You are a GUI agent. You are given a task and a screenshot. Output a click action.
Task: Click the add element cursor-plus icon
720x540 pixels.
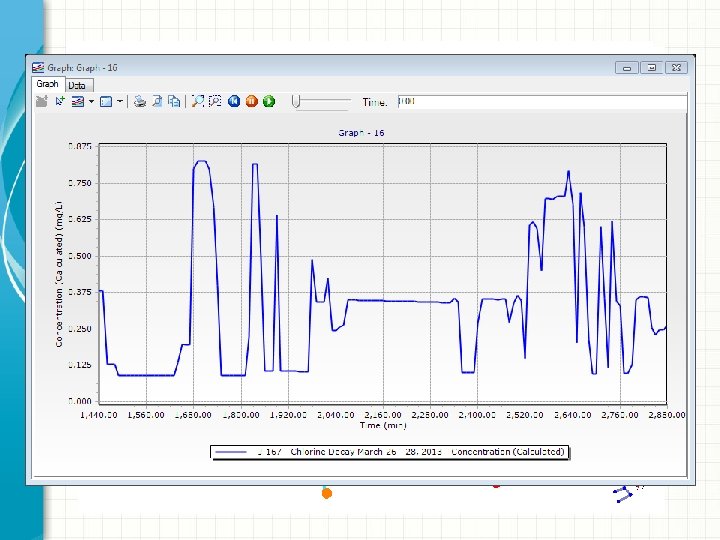coord(60,101)
